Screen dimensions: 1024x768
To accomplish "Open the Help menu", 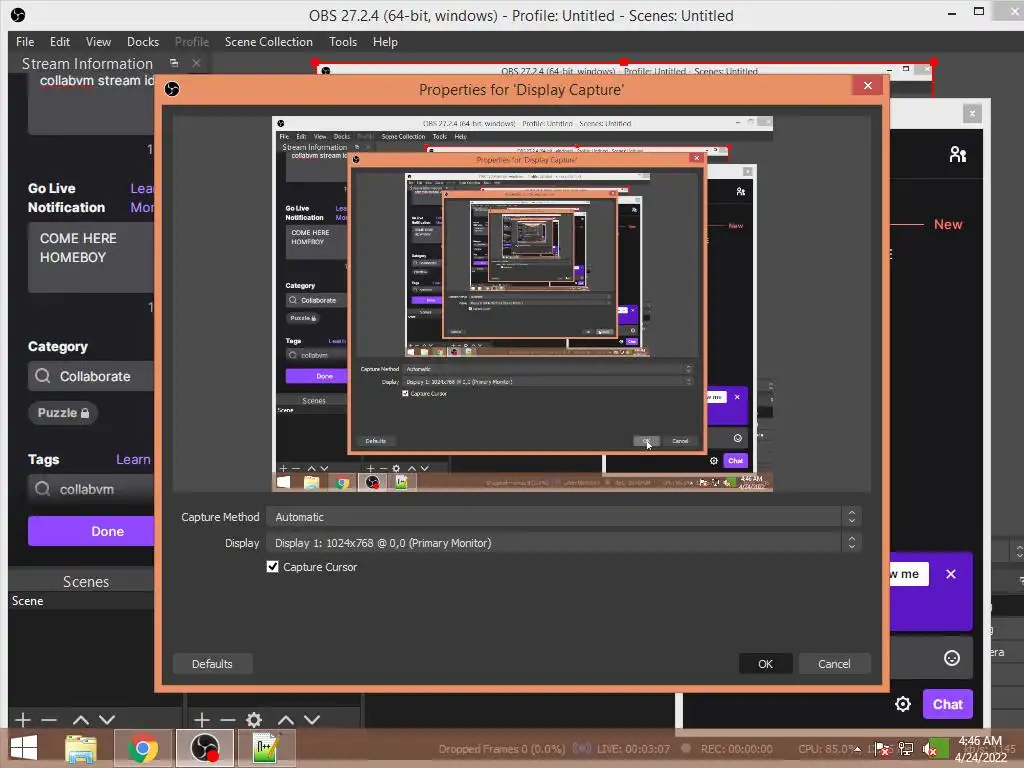I will (385, 42).
